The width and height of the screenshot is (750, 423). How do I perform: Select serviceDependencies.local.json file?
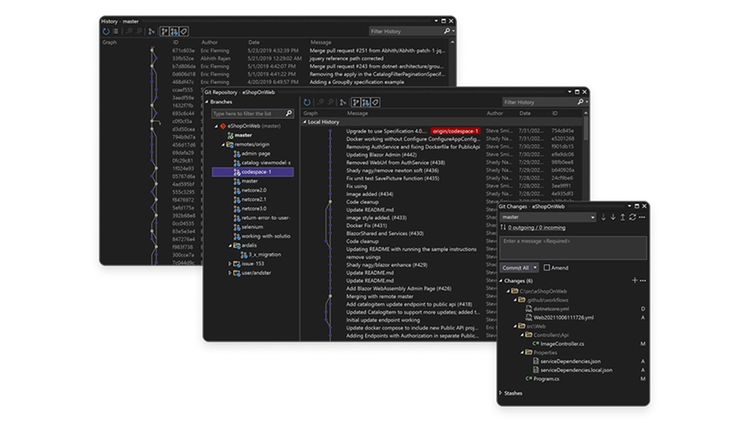coord(576,370)
